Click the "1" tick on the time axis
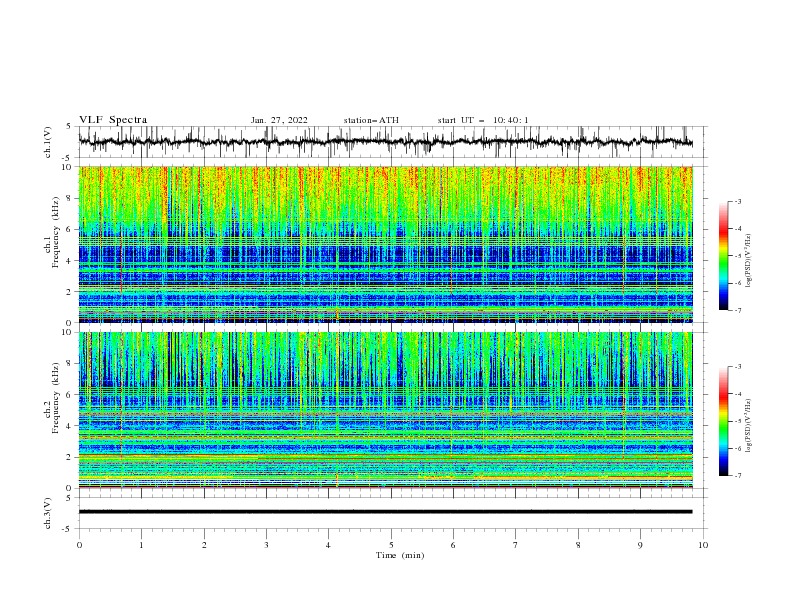 [x=141, y=545]
